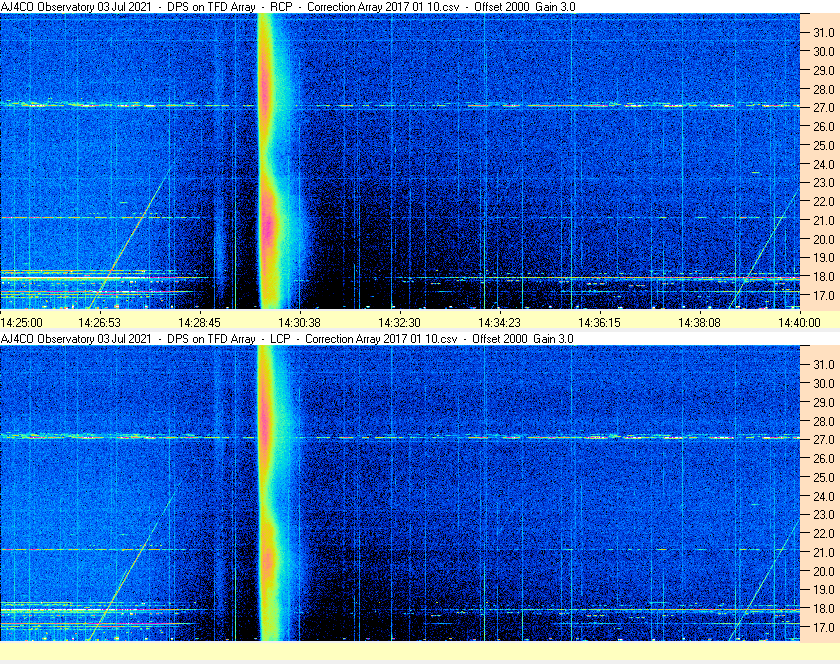
Task: Click the RCP spectrogram title text
Action: pyautogui.click(x=288, y=7)
